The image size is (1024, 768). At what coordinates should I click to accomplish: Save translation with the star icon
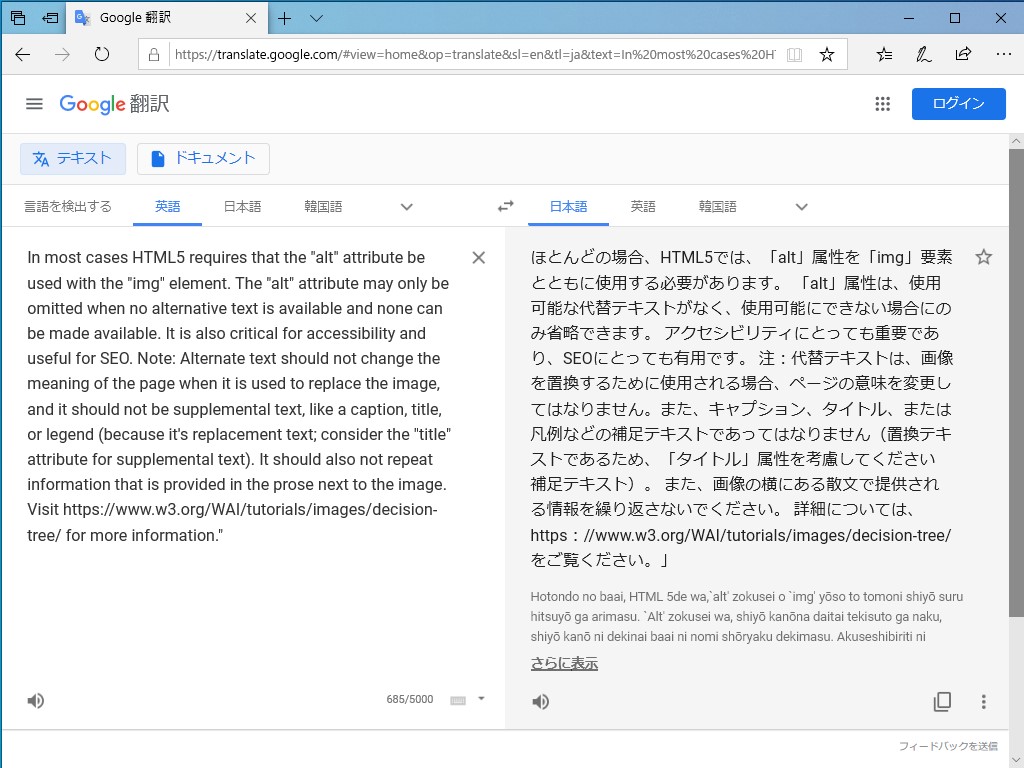pyautogui.click(x=984, y=257)
